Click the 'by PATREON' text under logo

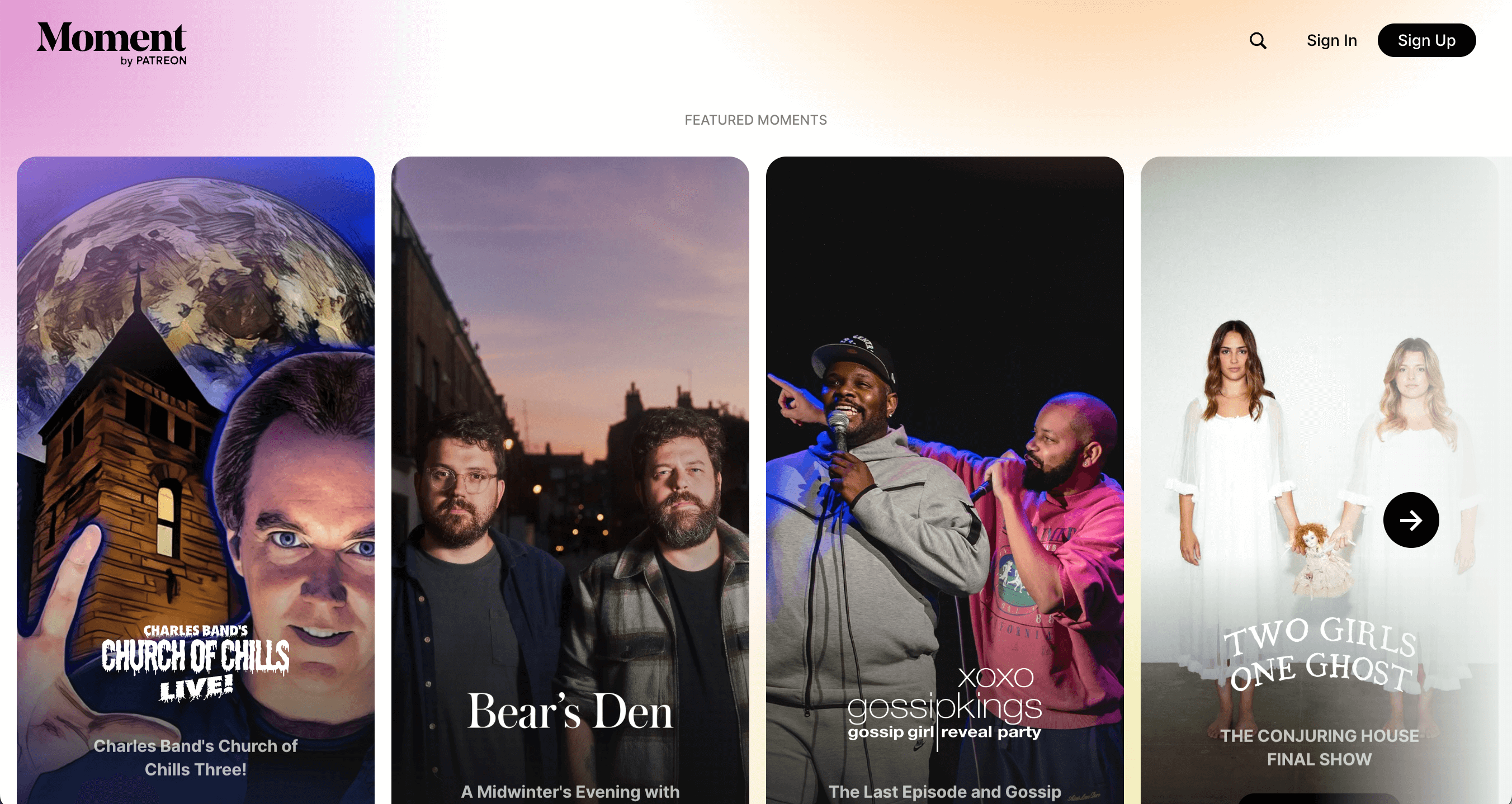[x=154, y=61]
